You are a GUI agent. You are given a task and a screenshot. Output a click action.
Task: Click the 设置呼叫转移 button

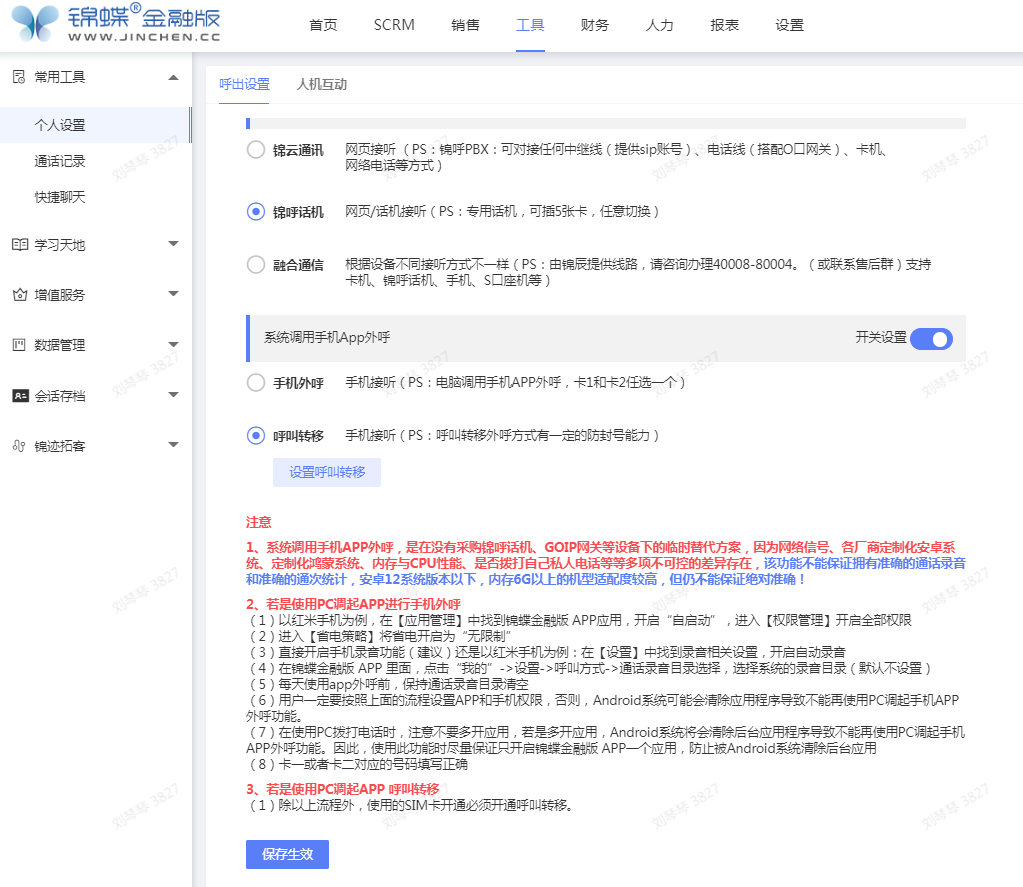click(x=327, y=472)
